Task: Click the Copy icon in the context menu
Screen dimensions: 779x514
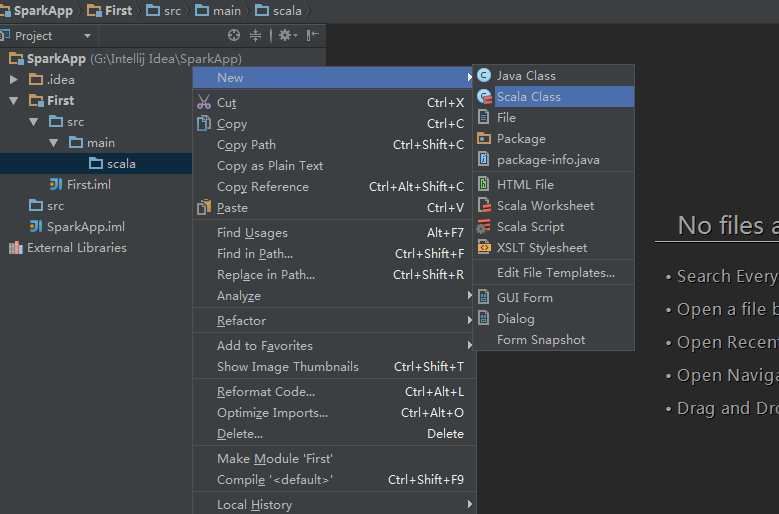Action: [x=204, y=123]
